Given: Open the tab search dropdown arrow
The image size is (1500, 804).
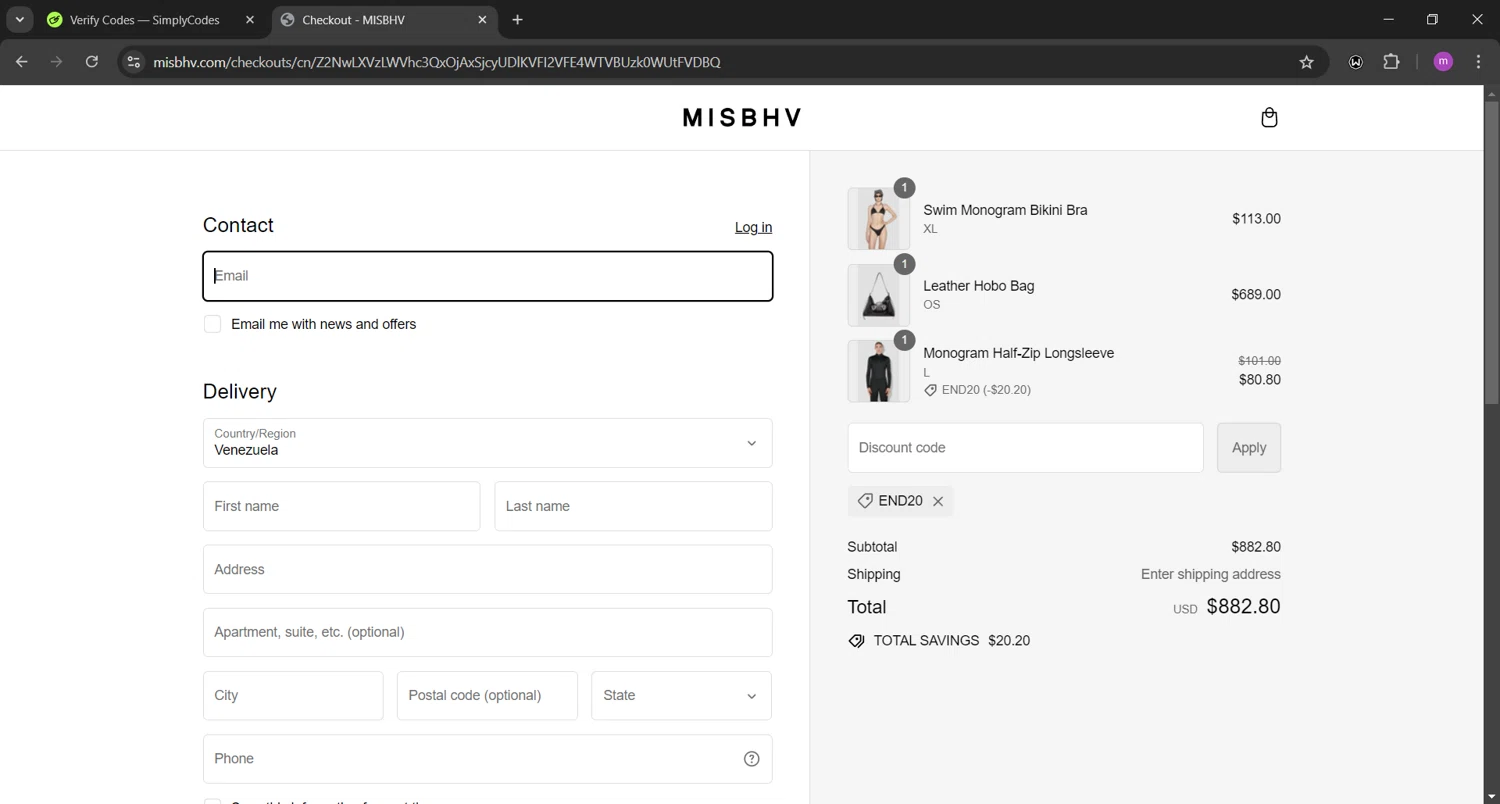Looking at the screenshot, I should pos(19,20).
